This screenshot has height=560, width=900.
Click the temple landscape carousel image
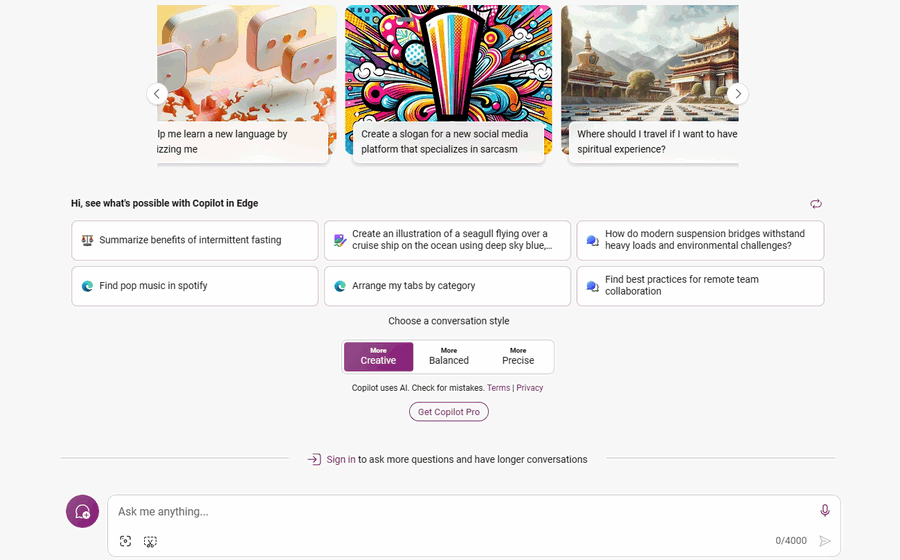pyautogui.click(x=650, y=63)
